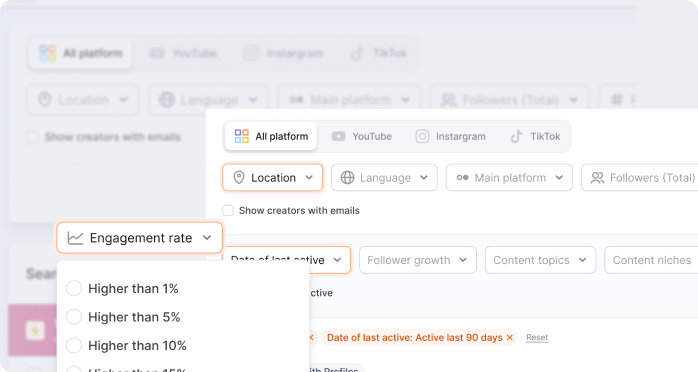Click the Language globe icon
698x372 pixels.
(347, 178)
